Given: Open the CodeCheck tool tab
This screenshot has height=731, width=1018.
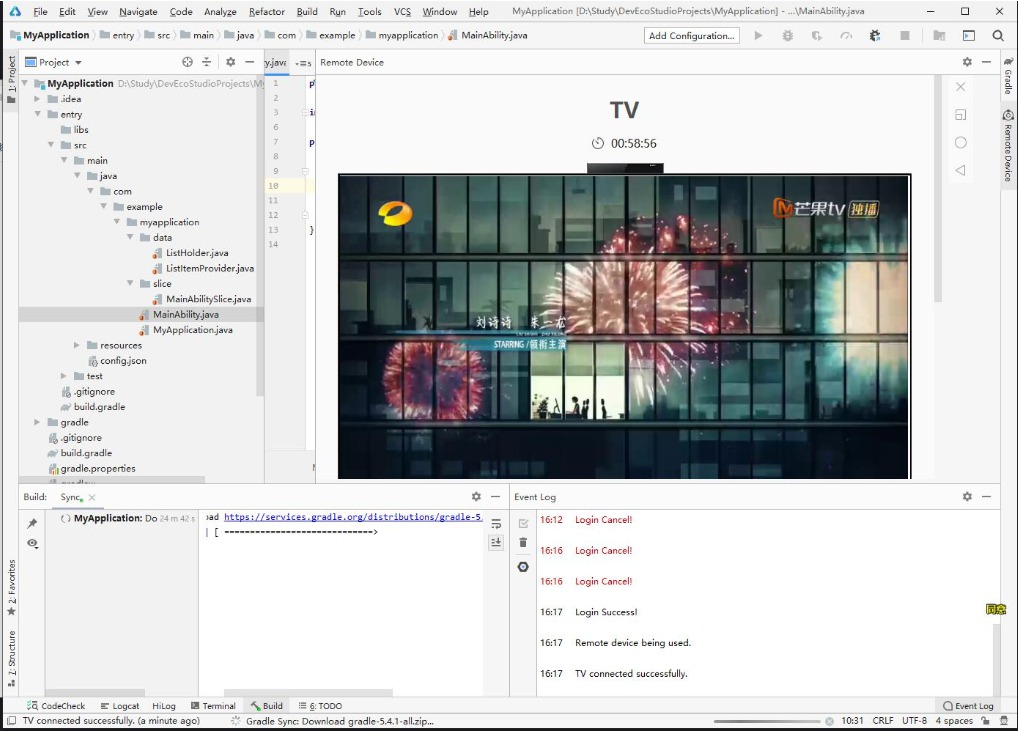Looking at the screenshot, I should click(x=56, y=706).
